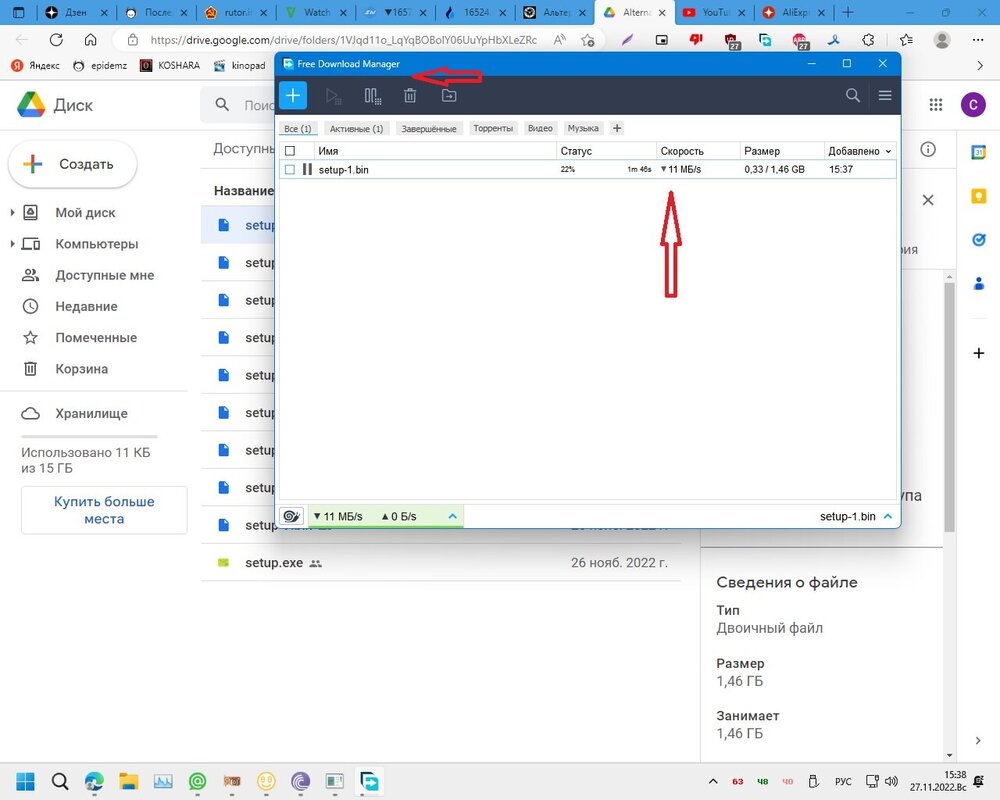Toggle the select-all checkbox in header
The width and height of the screenshot is (1000, 800).
290,151
